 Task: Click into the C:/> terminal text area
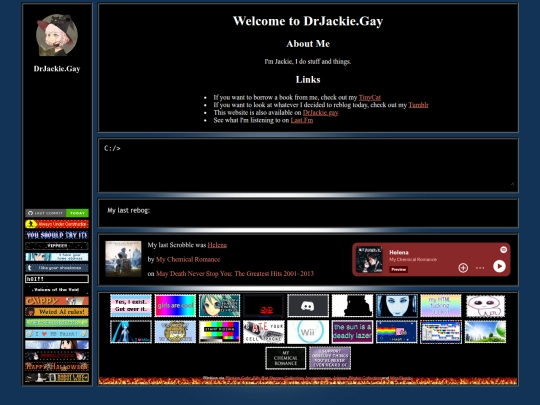(308, 165)
